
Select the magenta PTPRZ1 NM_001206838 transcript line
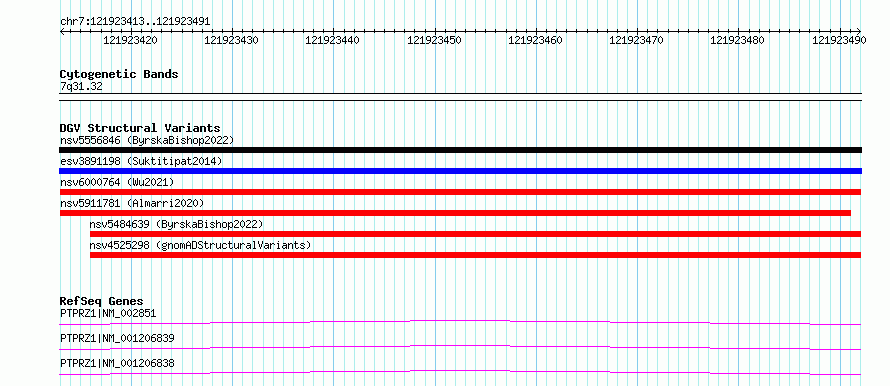(460, 372)
